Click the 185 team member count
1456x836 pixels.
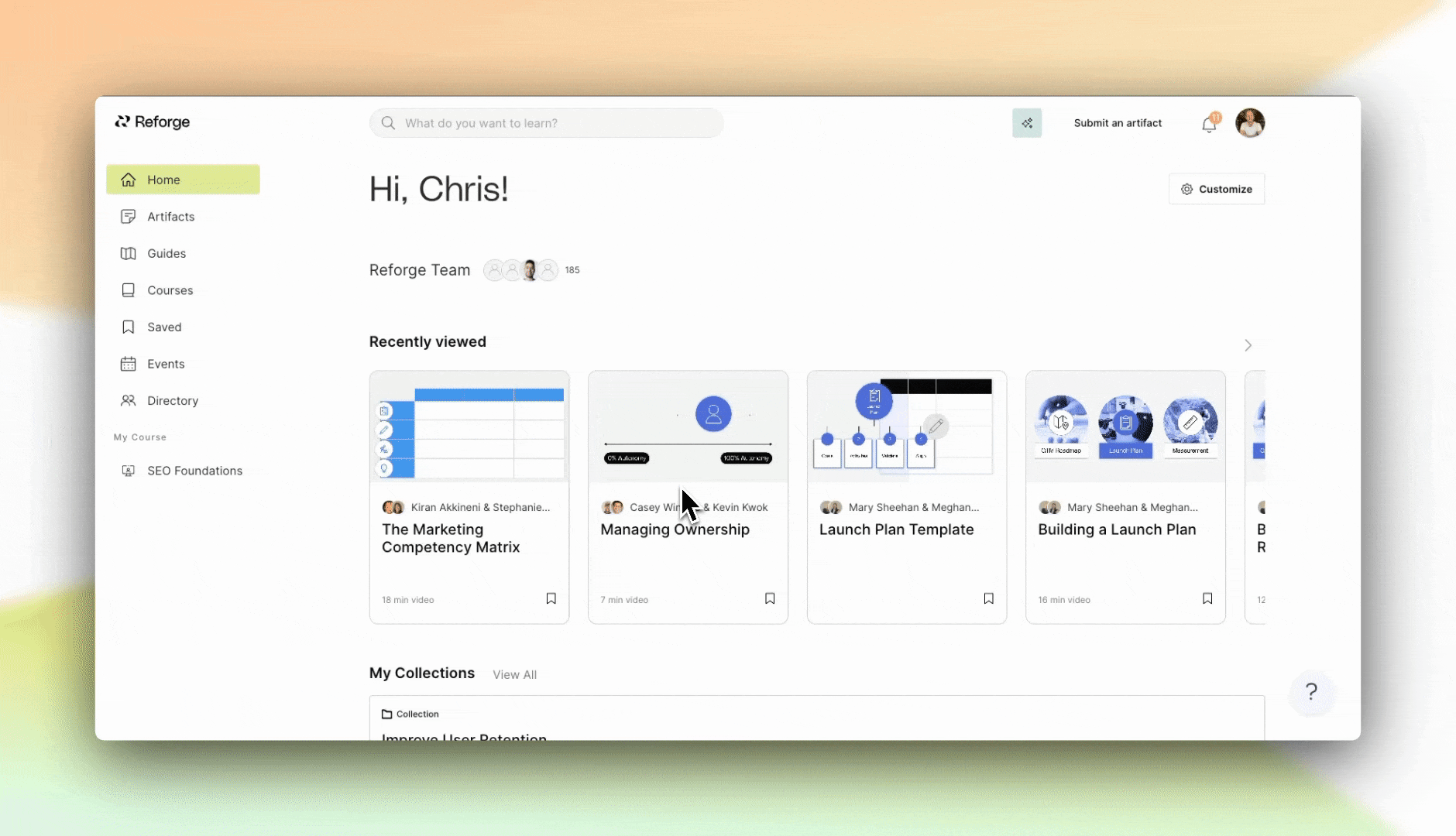[572, 270]
